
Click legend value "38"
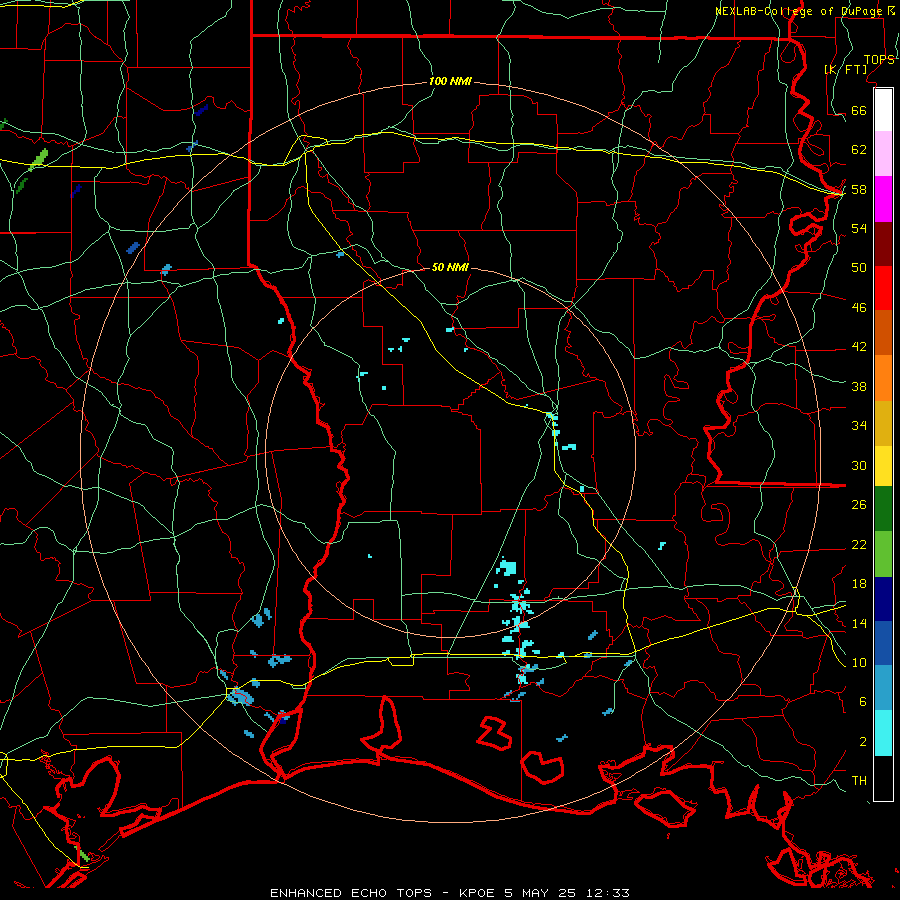pyautogui.click(x=859, y=386)
